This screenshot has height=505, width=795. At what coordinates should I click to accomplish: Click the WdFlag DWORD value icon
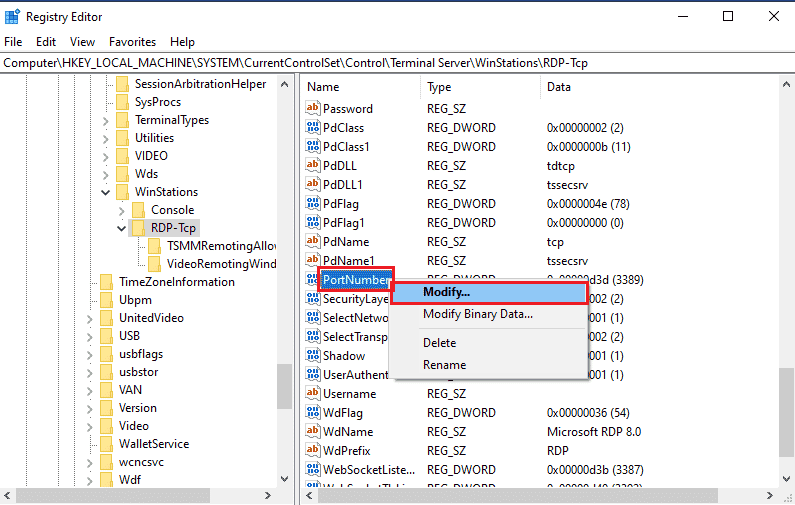click(x=313, y=412)
